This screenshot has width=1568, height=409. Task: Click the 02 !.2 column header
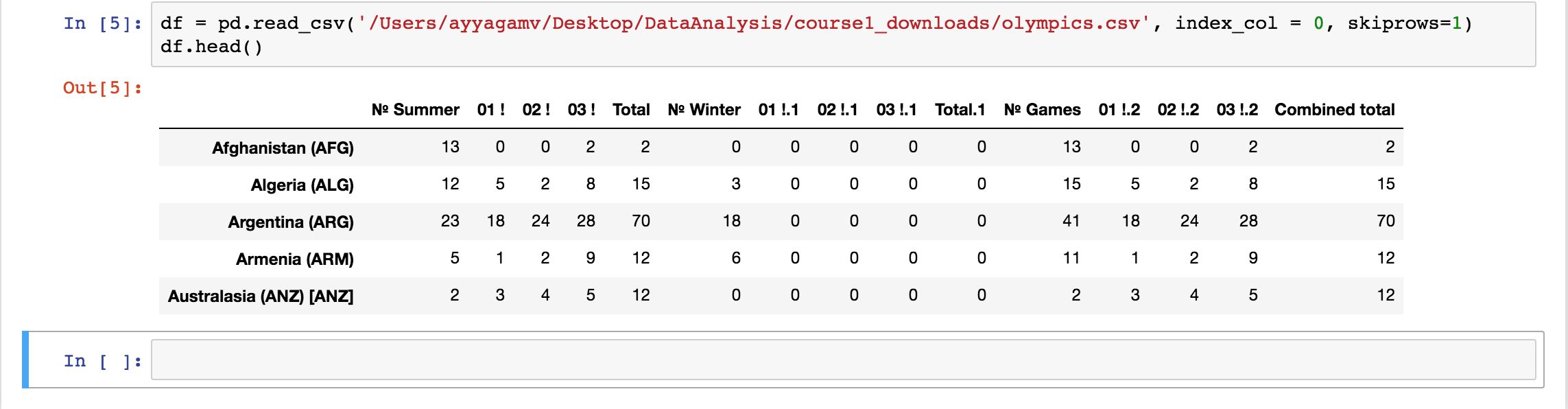click(x=1178, y=110)
